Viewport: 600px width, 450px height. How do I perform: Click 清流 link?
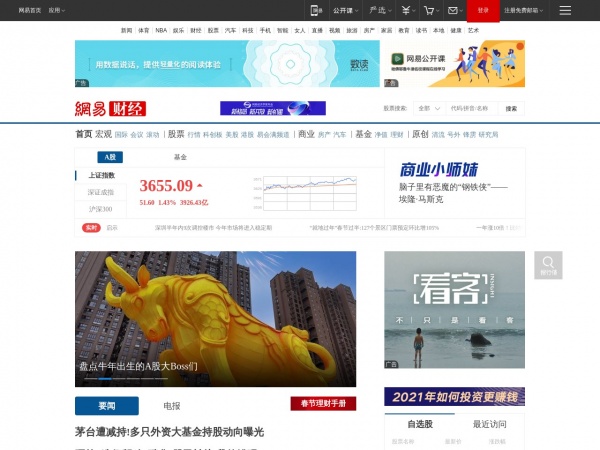pos(438,135)
